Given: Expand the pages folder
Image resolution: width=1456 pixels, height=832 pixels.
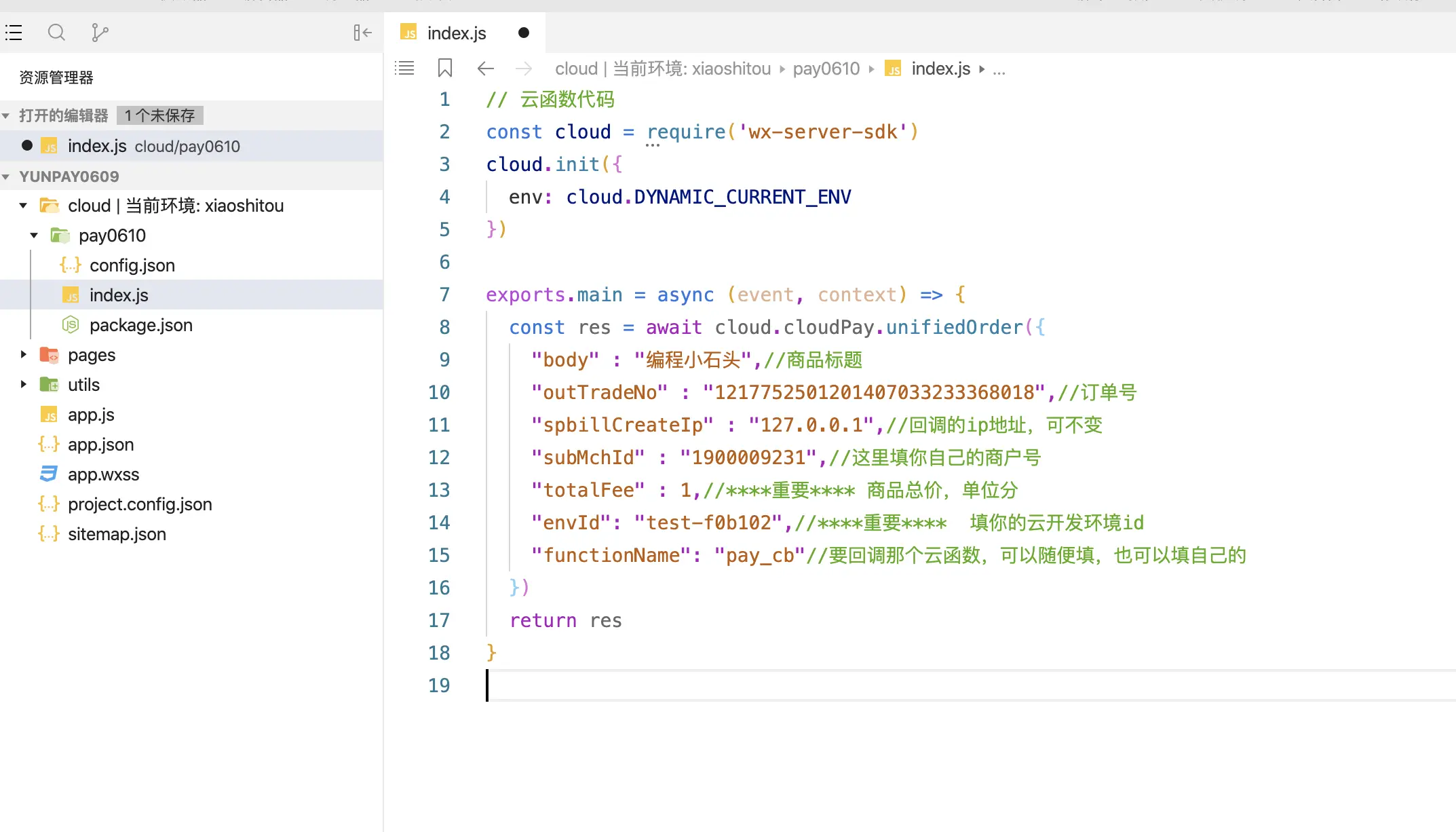Looking at the screenshot, I should click(23, 355).
